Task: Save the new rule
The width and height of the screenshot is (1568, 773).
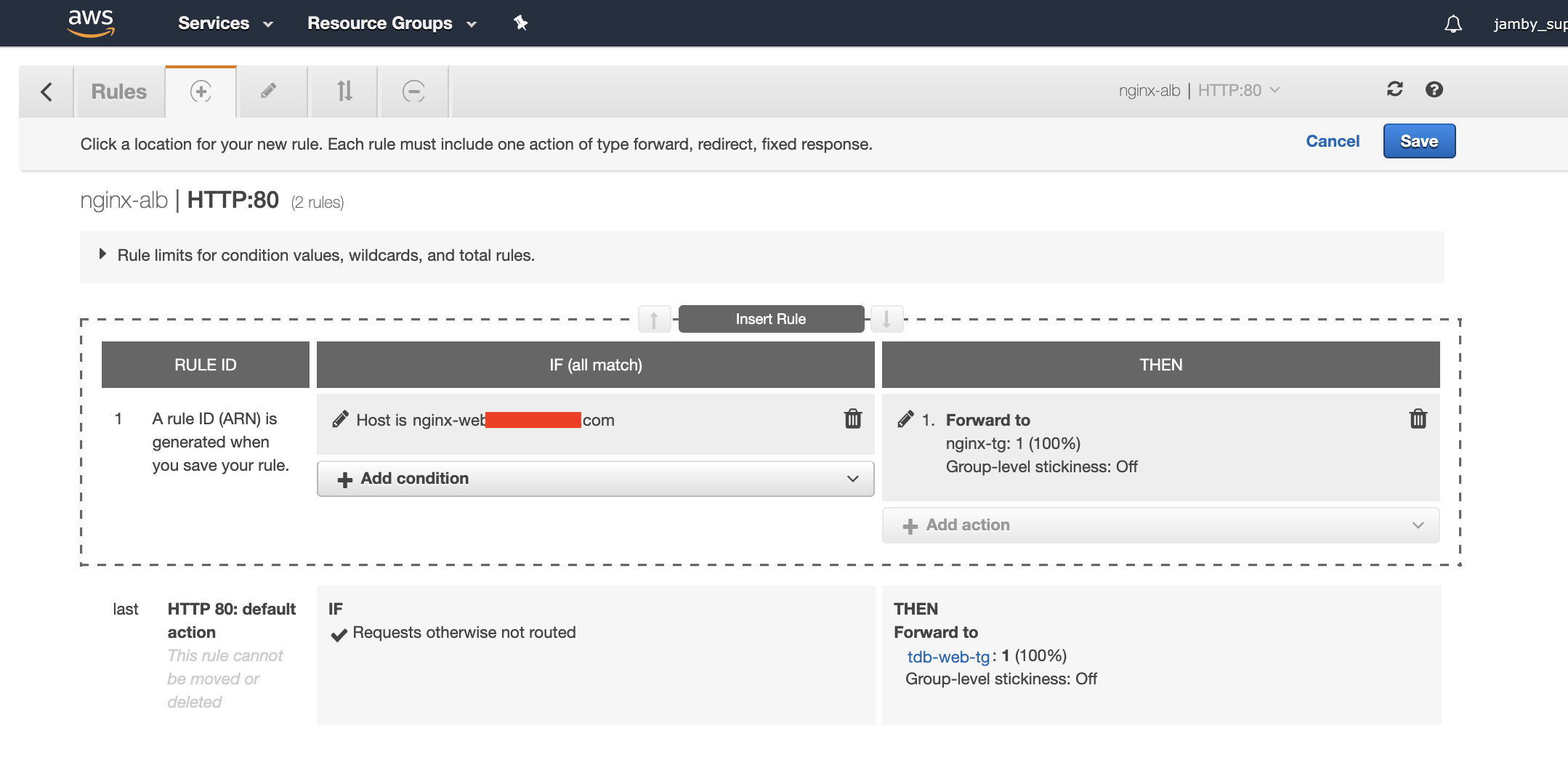Action: tap(1418, 141)
